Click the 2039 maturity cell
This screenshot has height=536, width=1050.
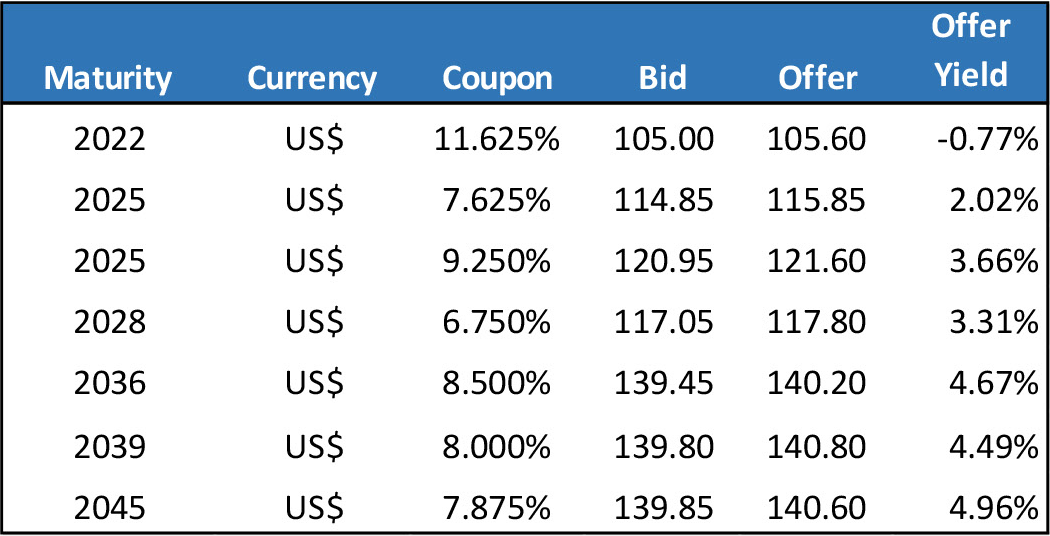coord(109,447)
